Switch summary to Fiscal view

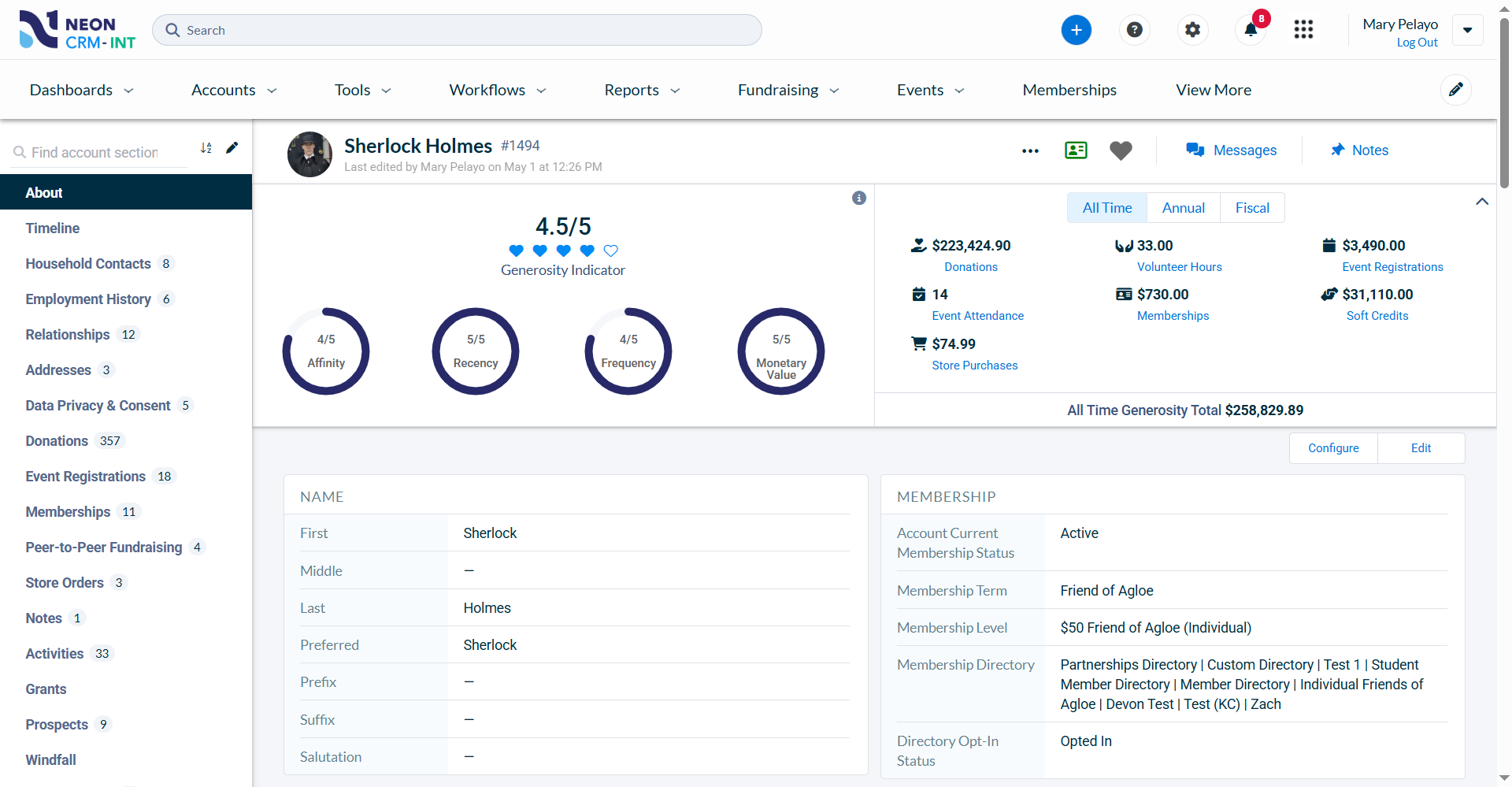1251,208
